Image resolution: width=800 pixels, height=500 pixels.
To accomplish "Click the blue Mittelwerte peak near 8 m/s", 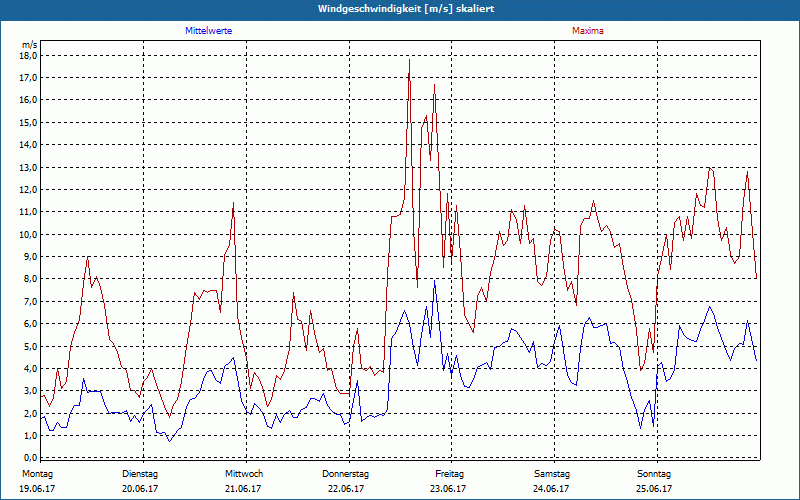I will click(x=435, y=281).
